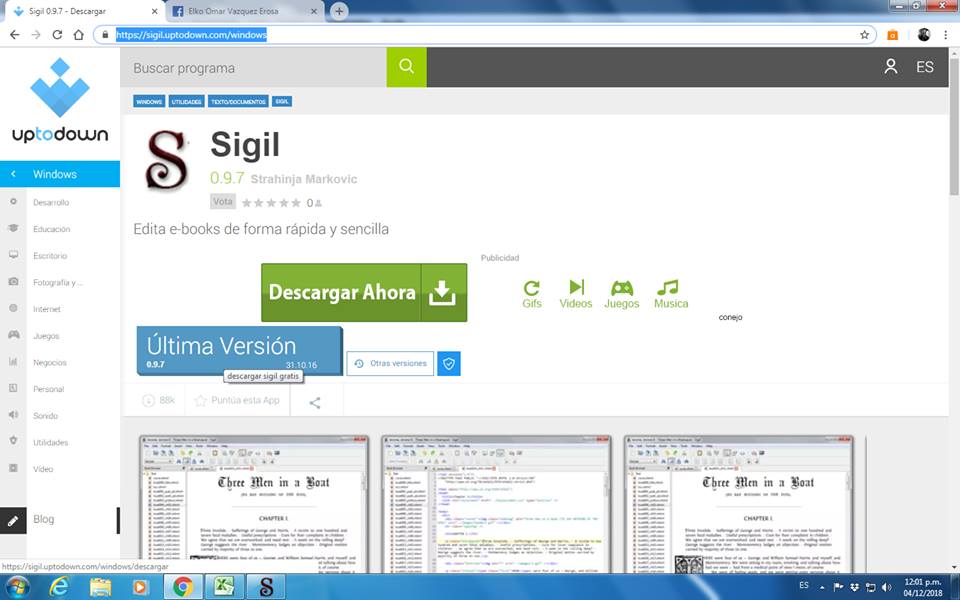Switch to the Facebook browser tab
The width and height of the screenshot is (960, 600).
(243, 11)
